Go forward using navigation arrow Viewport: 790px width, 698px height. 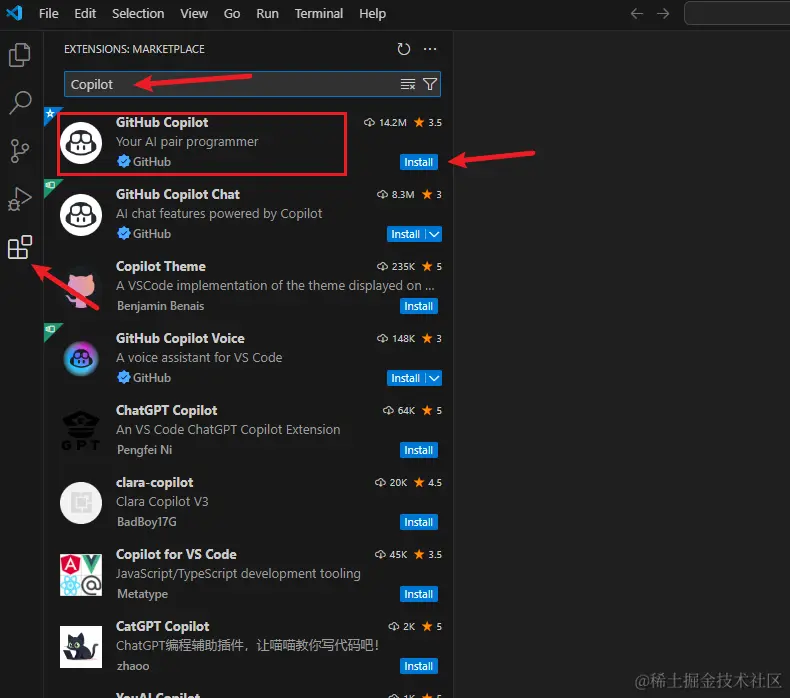[663, 14]
